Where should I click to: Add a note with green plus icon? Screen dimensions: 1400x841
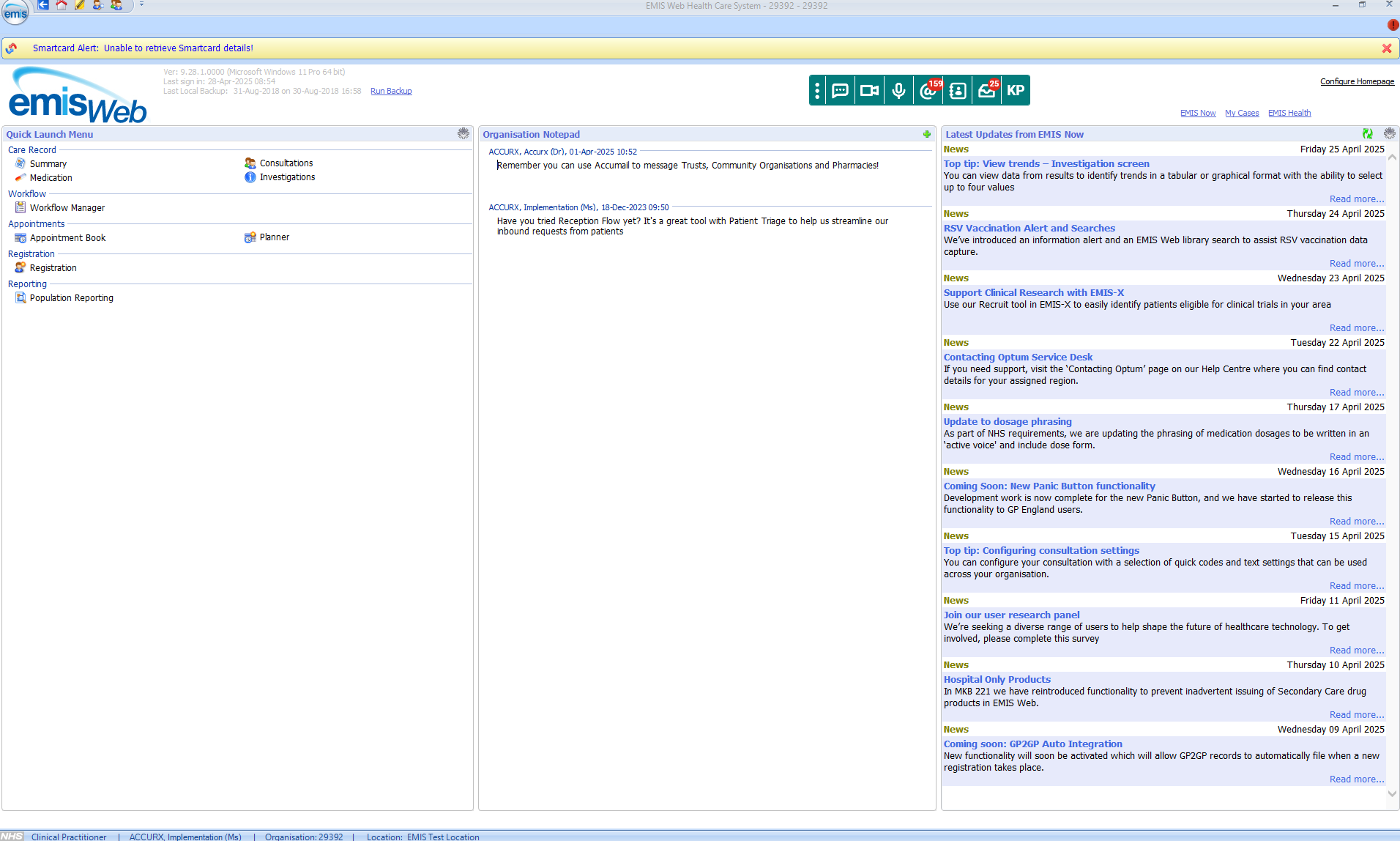click(x=927, y=134)
